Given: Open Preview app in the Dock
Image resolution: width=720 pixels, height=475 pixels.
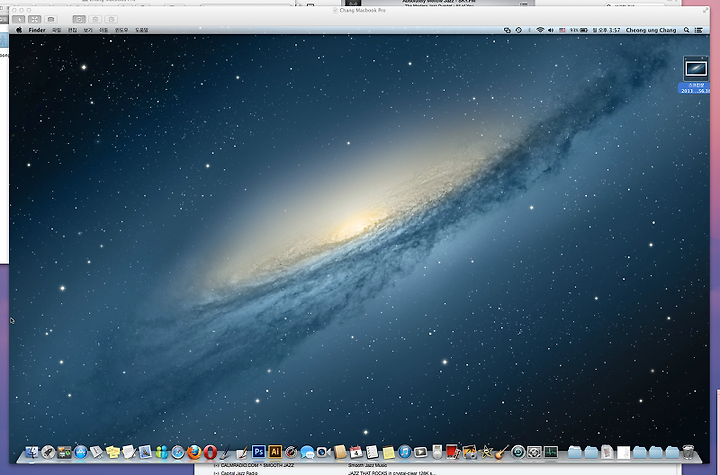Looking at the screenshot, I should [145, 452].
